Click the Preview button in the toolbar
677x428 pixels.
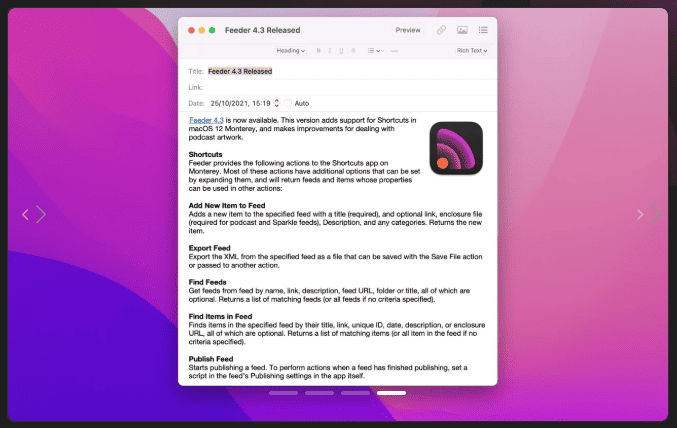[x=408, y=30]
